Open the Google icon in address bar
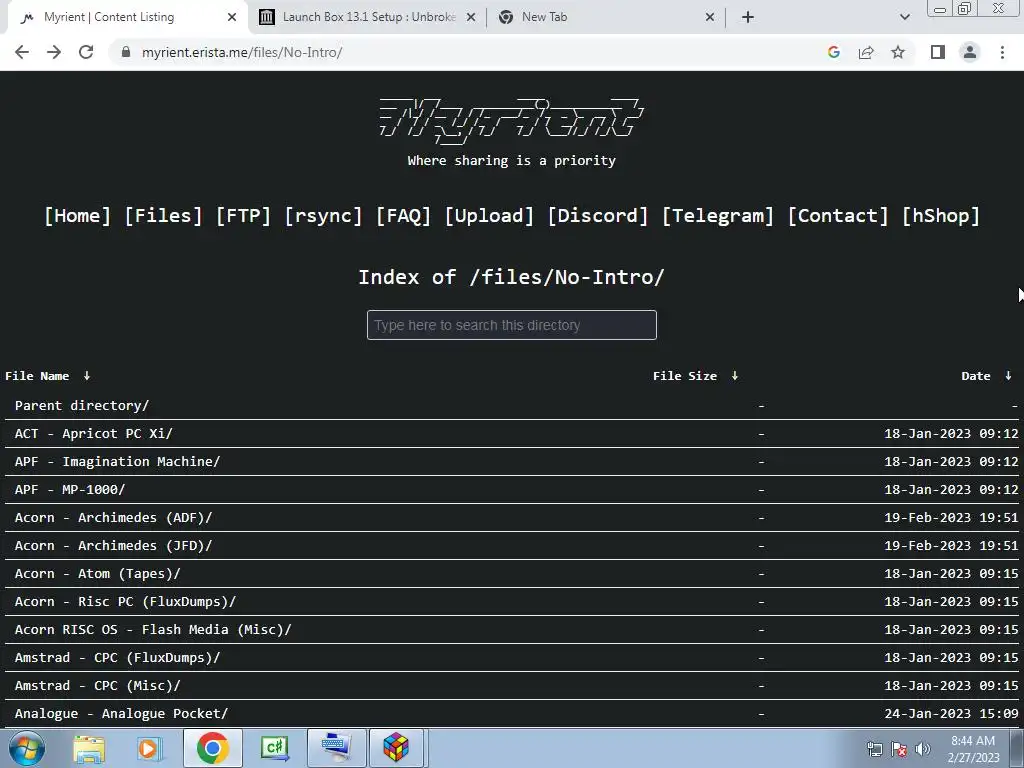1024x768 pixels. tap(833, 52)
